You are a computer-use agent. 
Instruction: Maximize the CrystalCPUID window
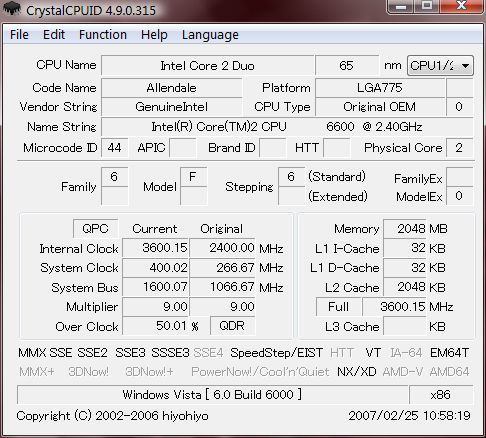click(427, 7)
